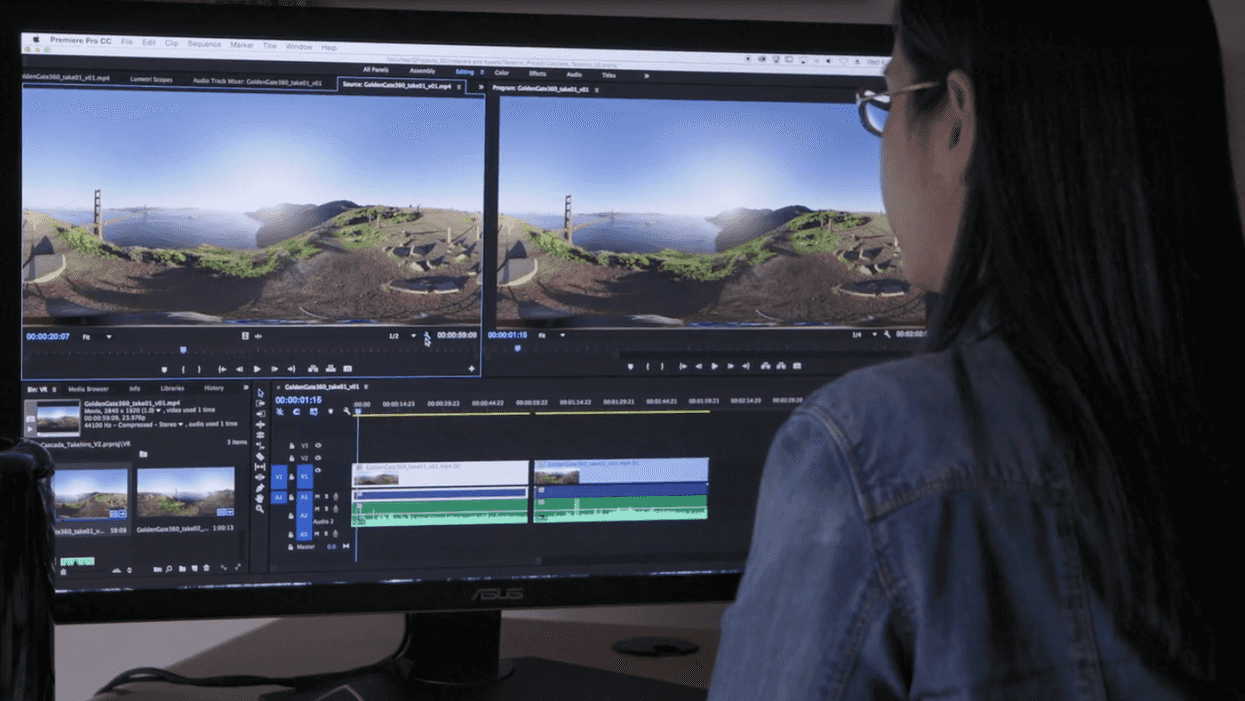
Task: Select GoldenGate360_take02 thumbnail in bin
Action: pyautogui.click(x=186, y=492)
